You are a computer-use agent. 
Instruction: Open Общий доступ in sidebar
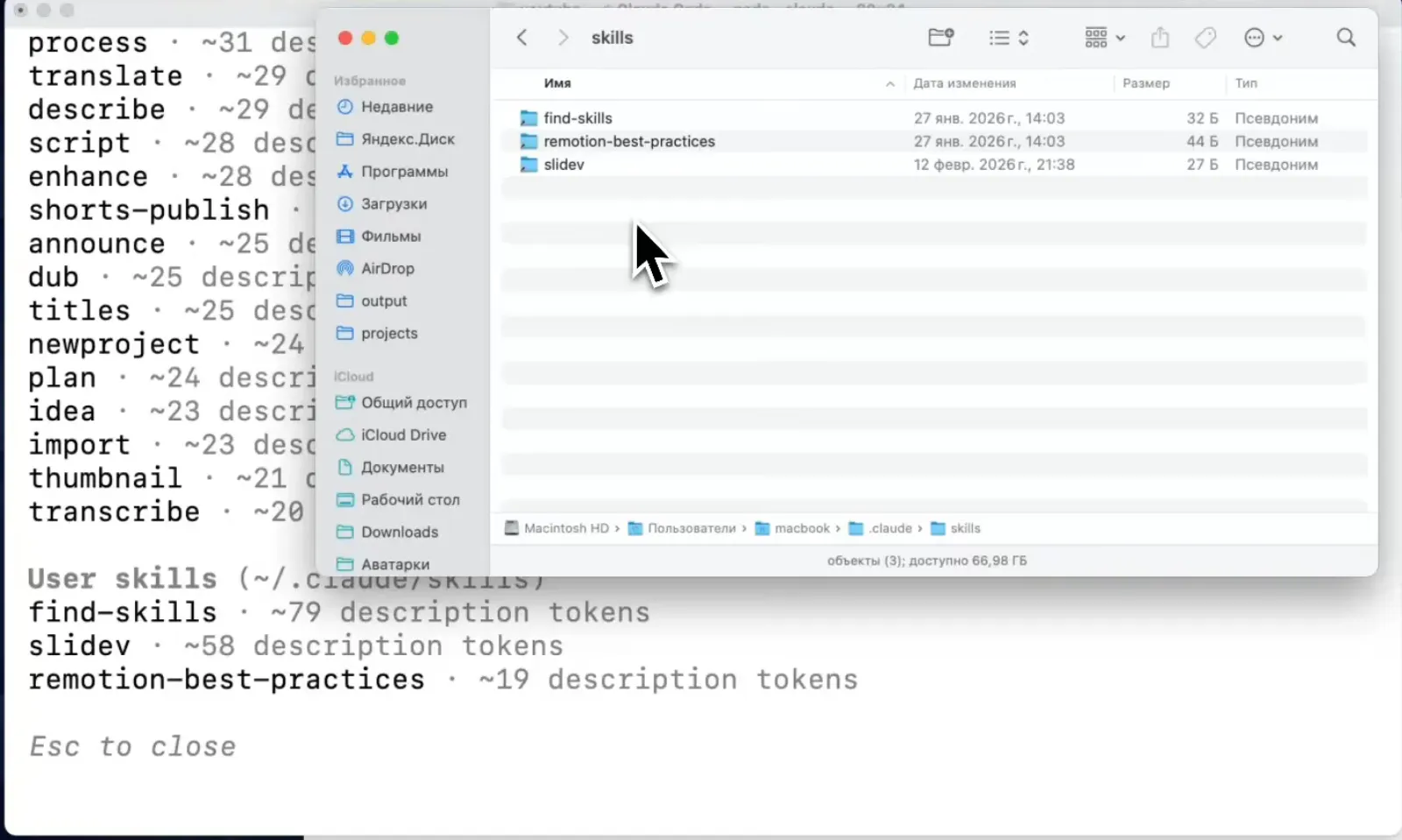tap(401, 403)
